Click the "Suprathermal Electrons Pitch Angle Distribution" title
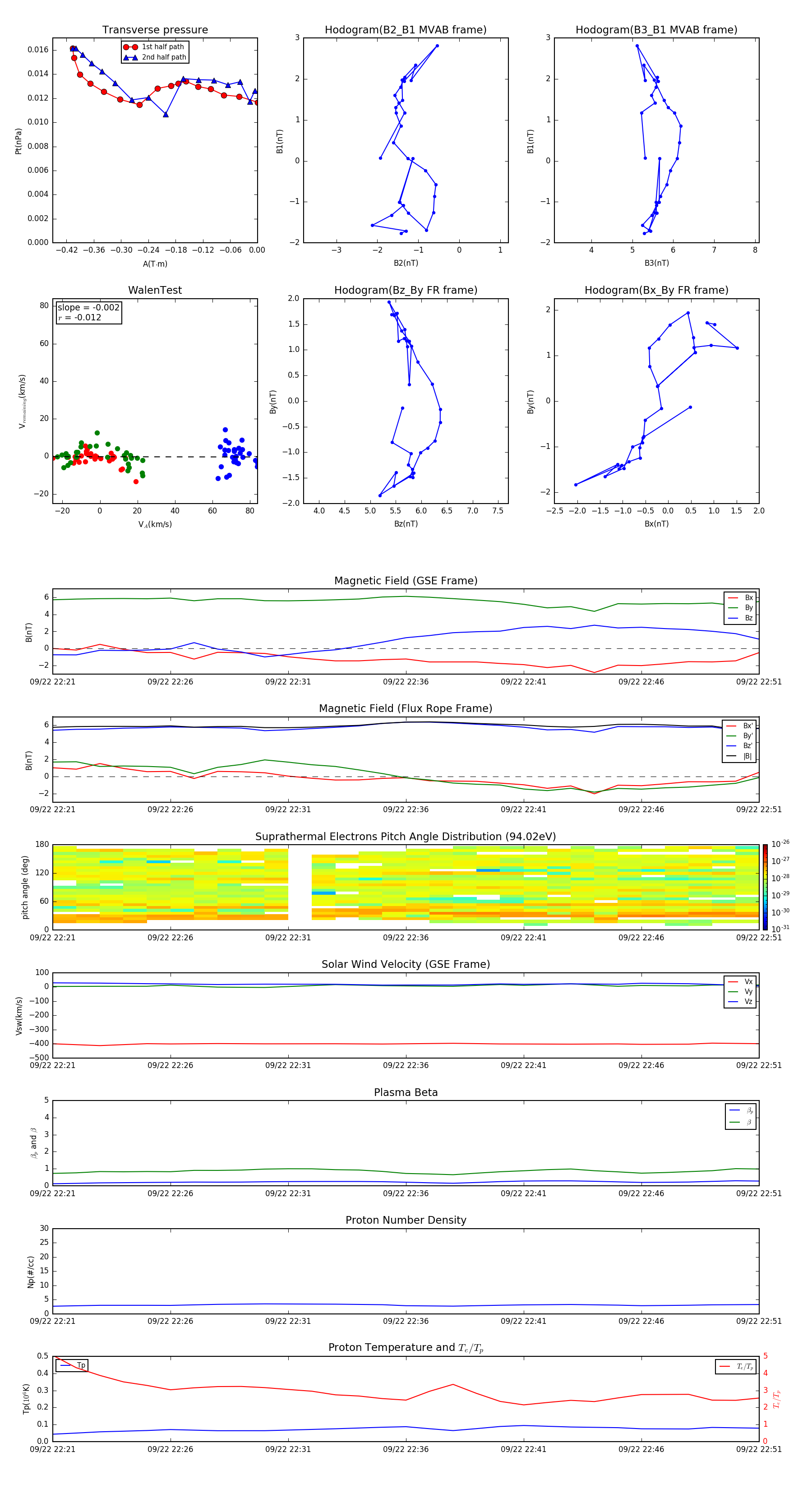The image size is (812, 1489). pyautogui.click(x=406, y=837)
